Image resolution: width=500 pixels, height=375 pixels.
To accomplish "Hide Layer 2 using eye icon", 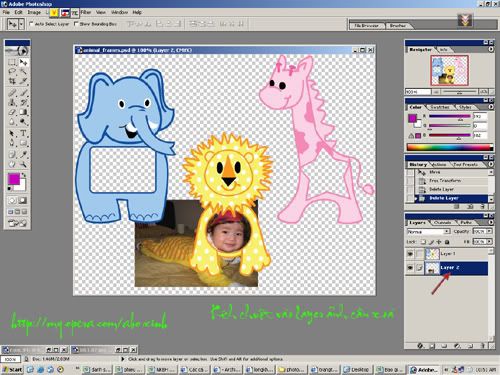I will pyautogui.click(x=410, y=268).
